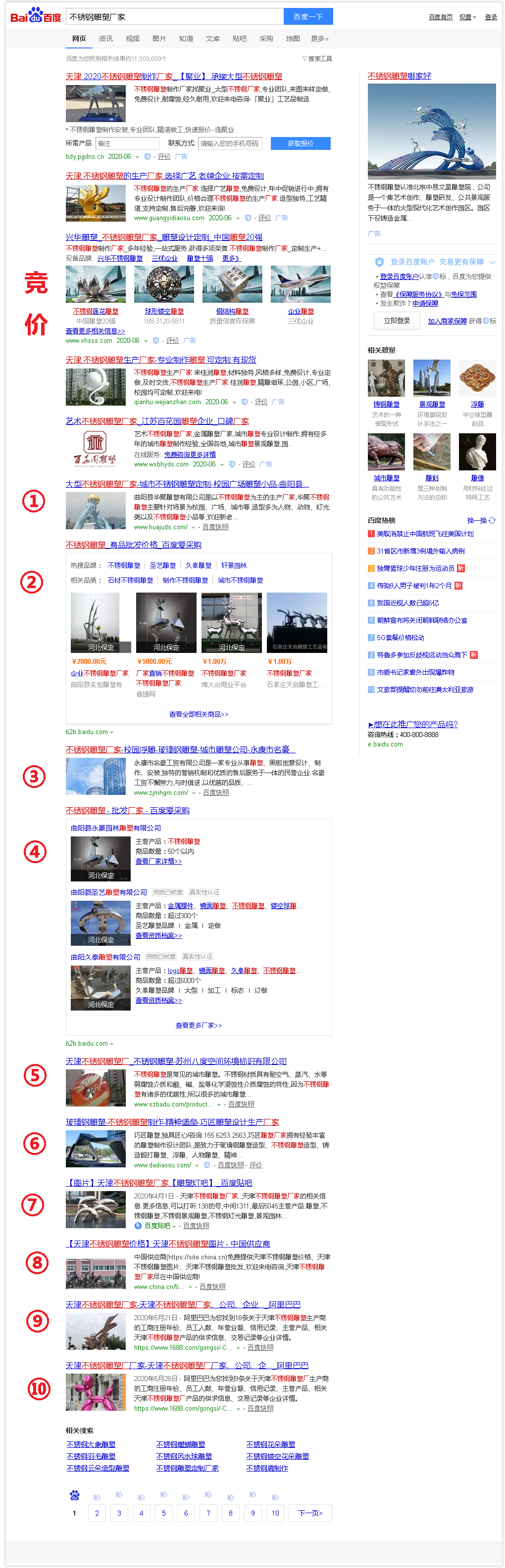Open the 加入商家保障 link
505x1568 pixels.
coord(447,322)
